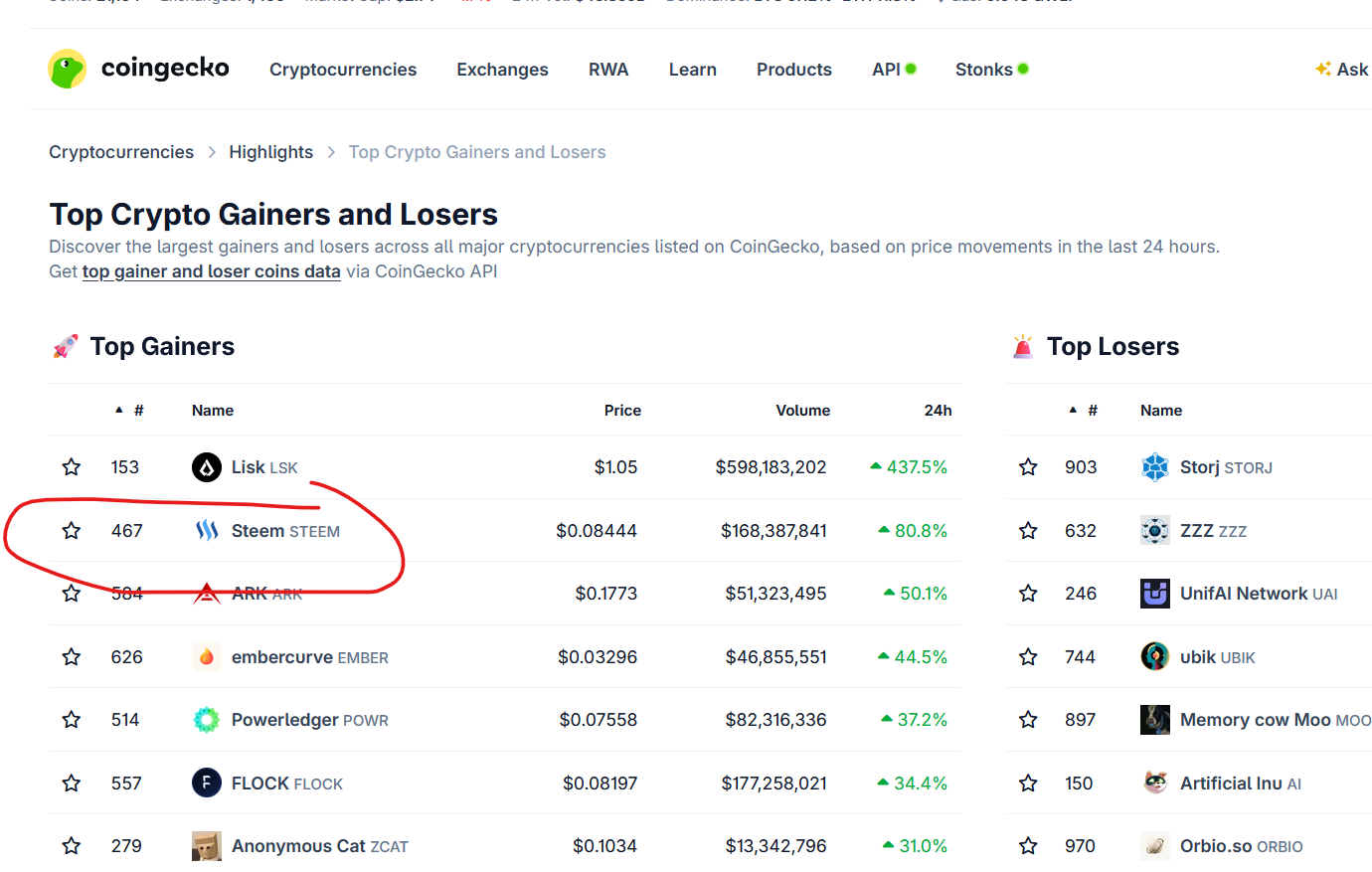Open the API nav menu
Image resolution: width=1372 pixels, height=872 pixels.
894,70
